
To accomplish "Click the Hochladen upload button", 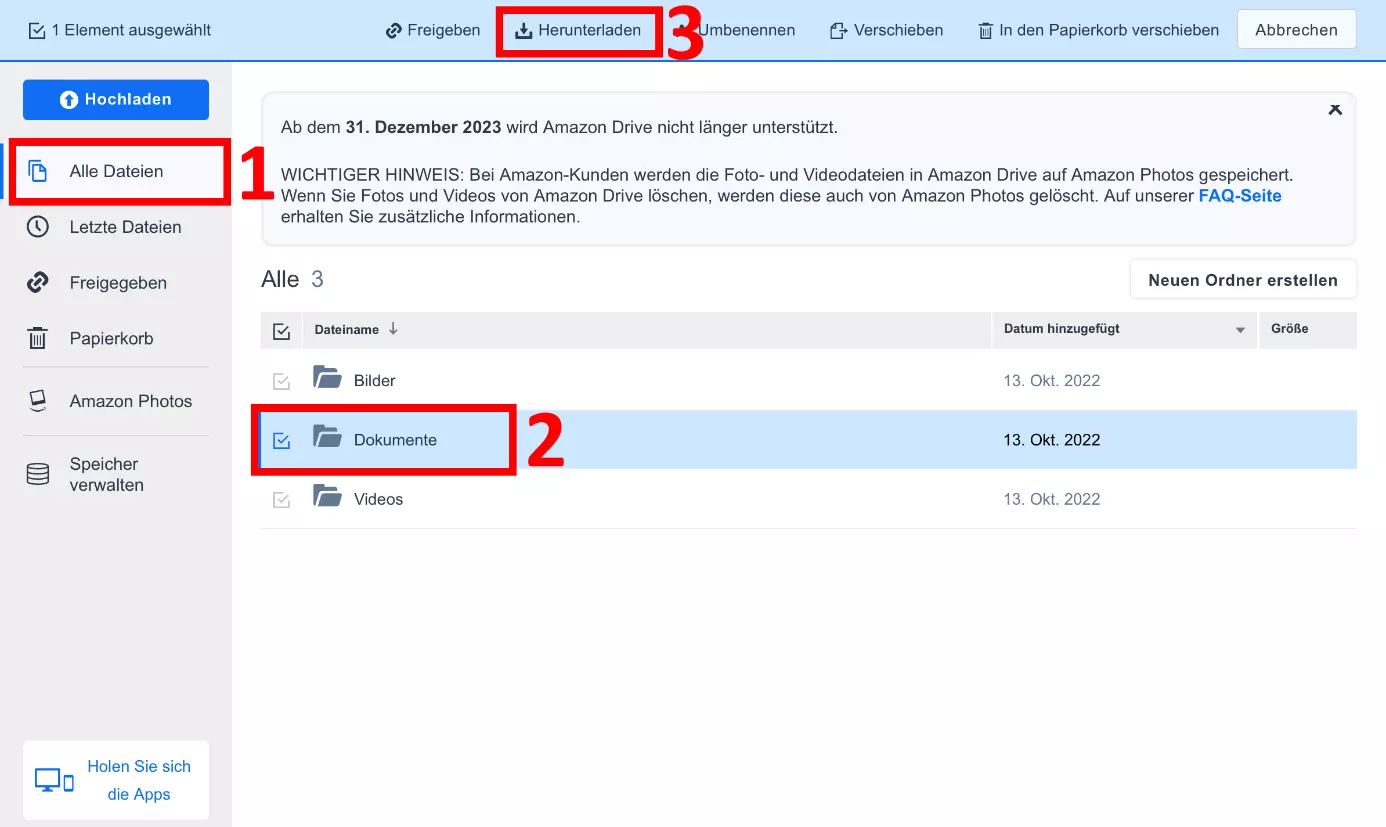I will (x=116, y=100).
